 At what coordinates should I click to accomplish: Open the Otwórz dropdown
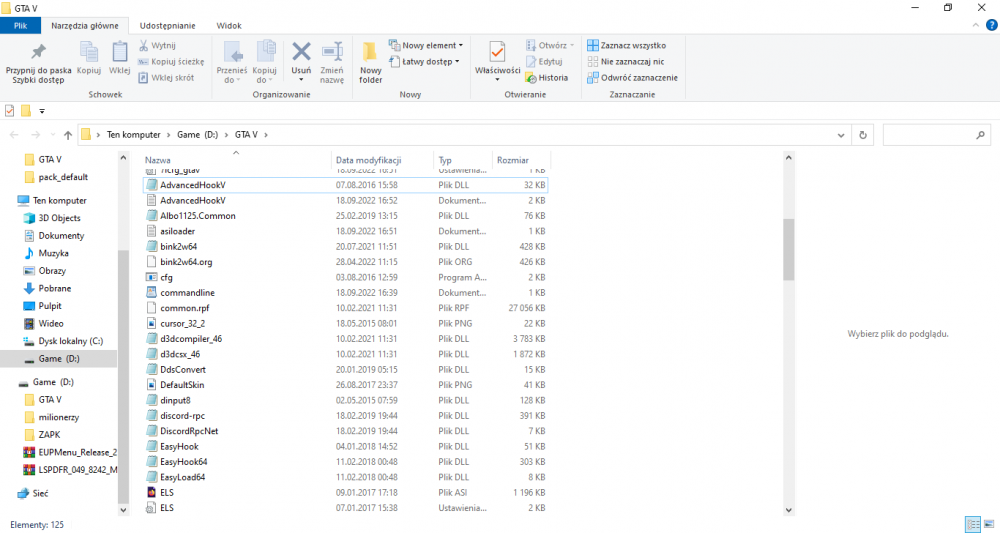coord(550,45)
